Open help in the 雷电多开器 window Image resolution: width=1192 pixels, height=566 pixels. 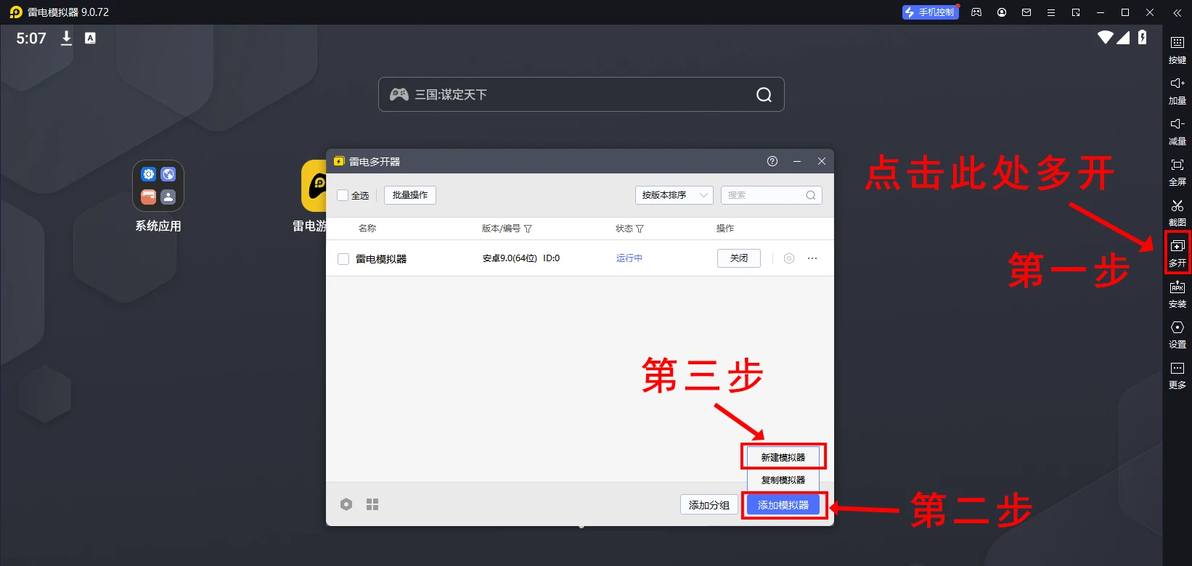(x=772, y=161)
